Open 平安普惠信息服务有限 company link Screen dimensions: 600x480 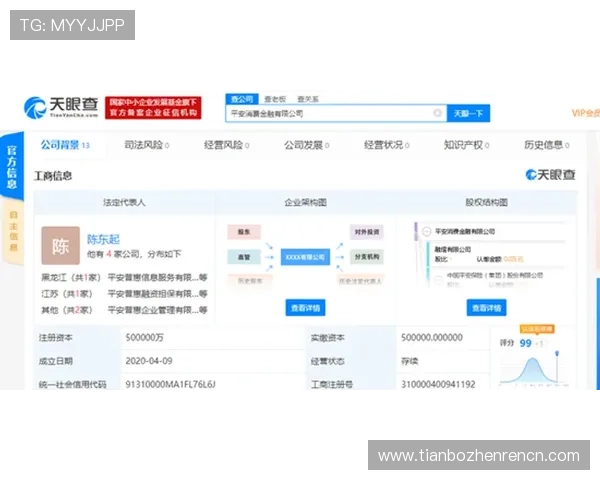coord(157,277)
